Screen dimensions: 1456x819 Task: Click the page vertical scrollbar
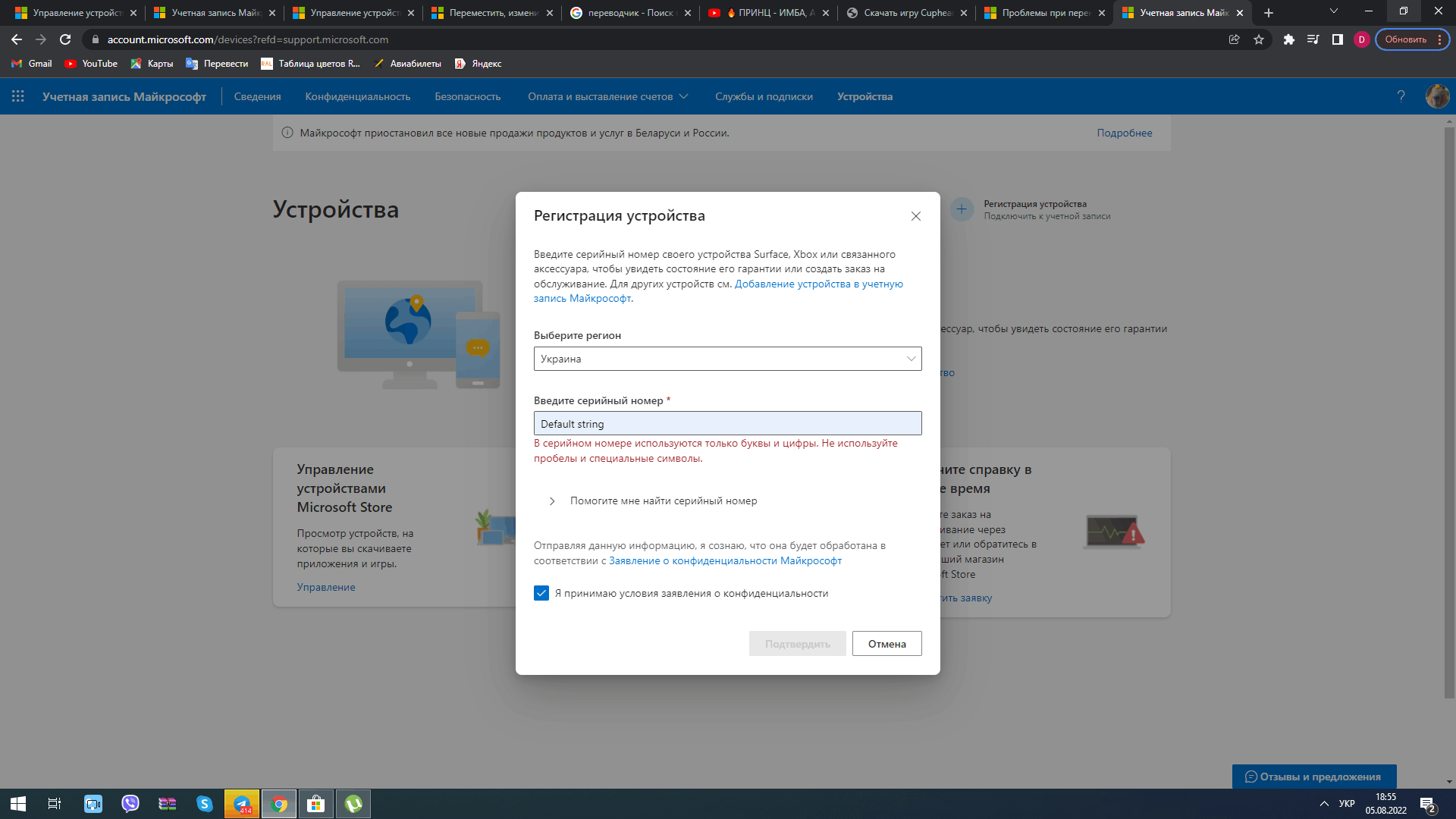pyautogui.click(x=1449, y=413)
